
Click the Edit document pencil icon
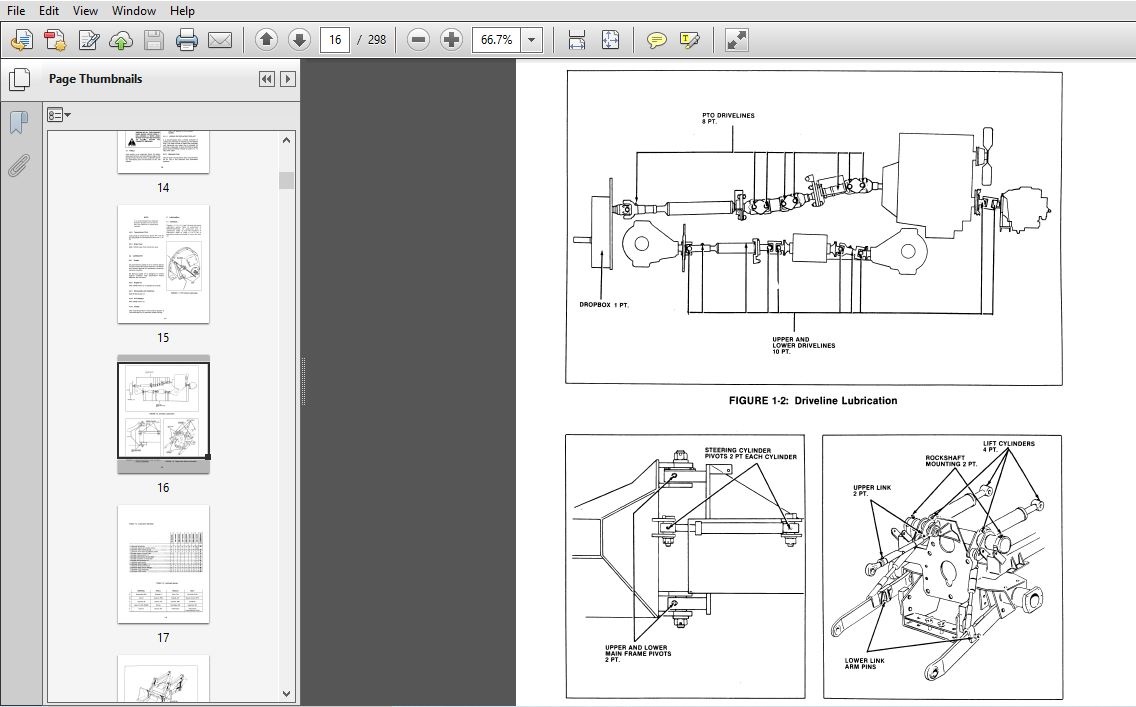pyautogui.click(x=88, y=40)
